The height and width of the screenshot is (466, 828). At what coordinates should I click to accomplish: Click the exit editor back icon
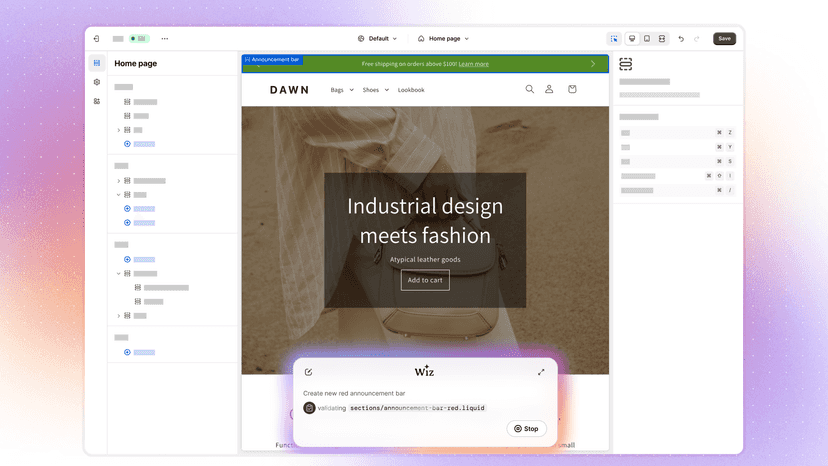pos(97,39)
